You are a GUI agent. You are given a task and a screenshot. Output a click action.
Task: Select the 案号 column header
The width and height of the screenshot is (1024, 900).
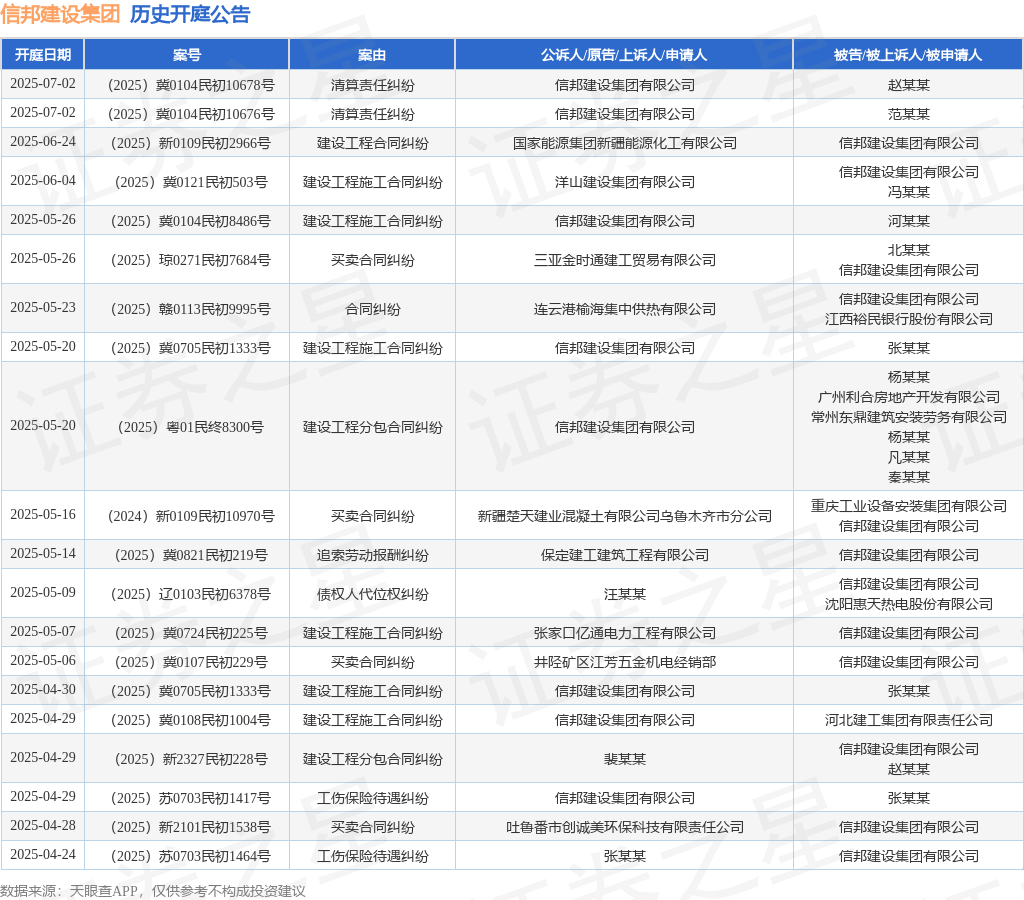click(187, 55)
